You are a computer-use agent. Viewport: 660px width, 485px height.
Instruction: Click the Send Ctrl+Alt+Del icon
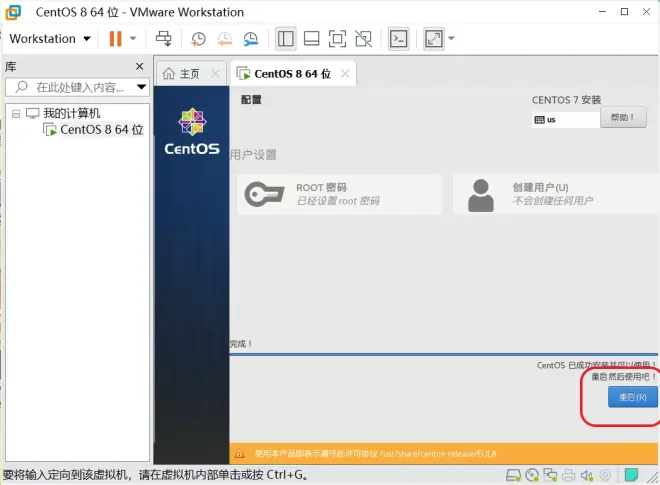click(x=163, y=39)
